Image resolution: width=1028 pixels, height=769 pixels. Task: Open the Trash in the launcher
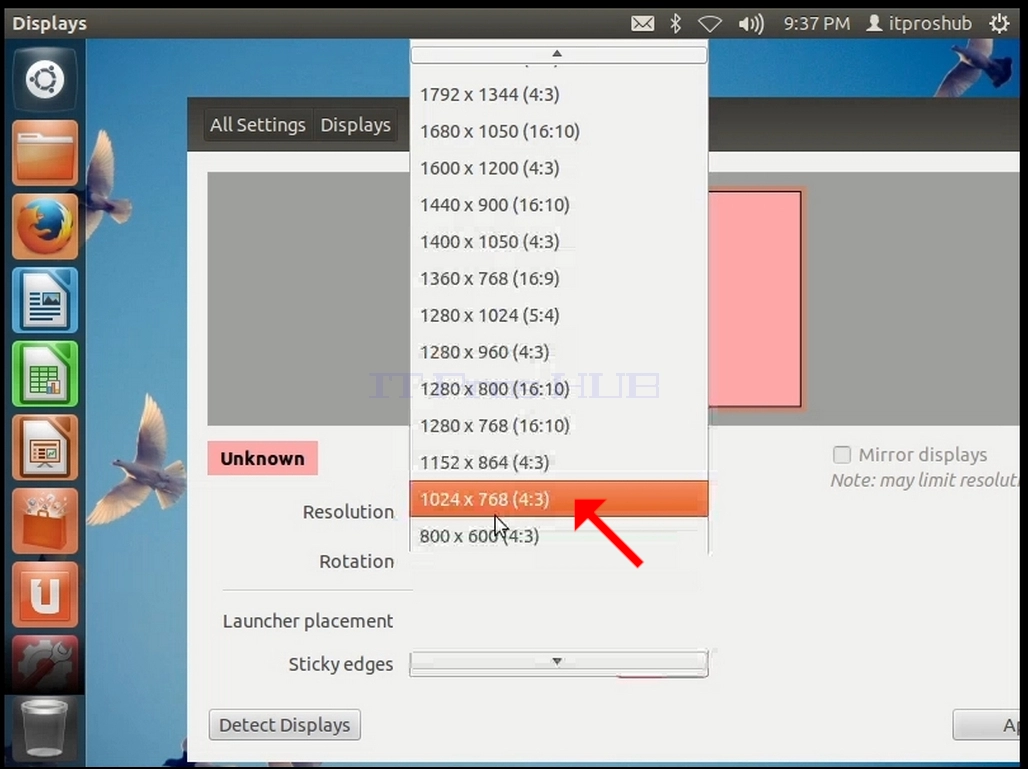click(x=45, y=728)
